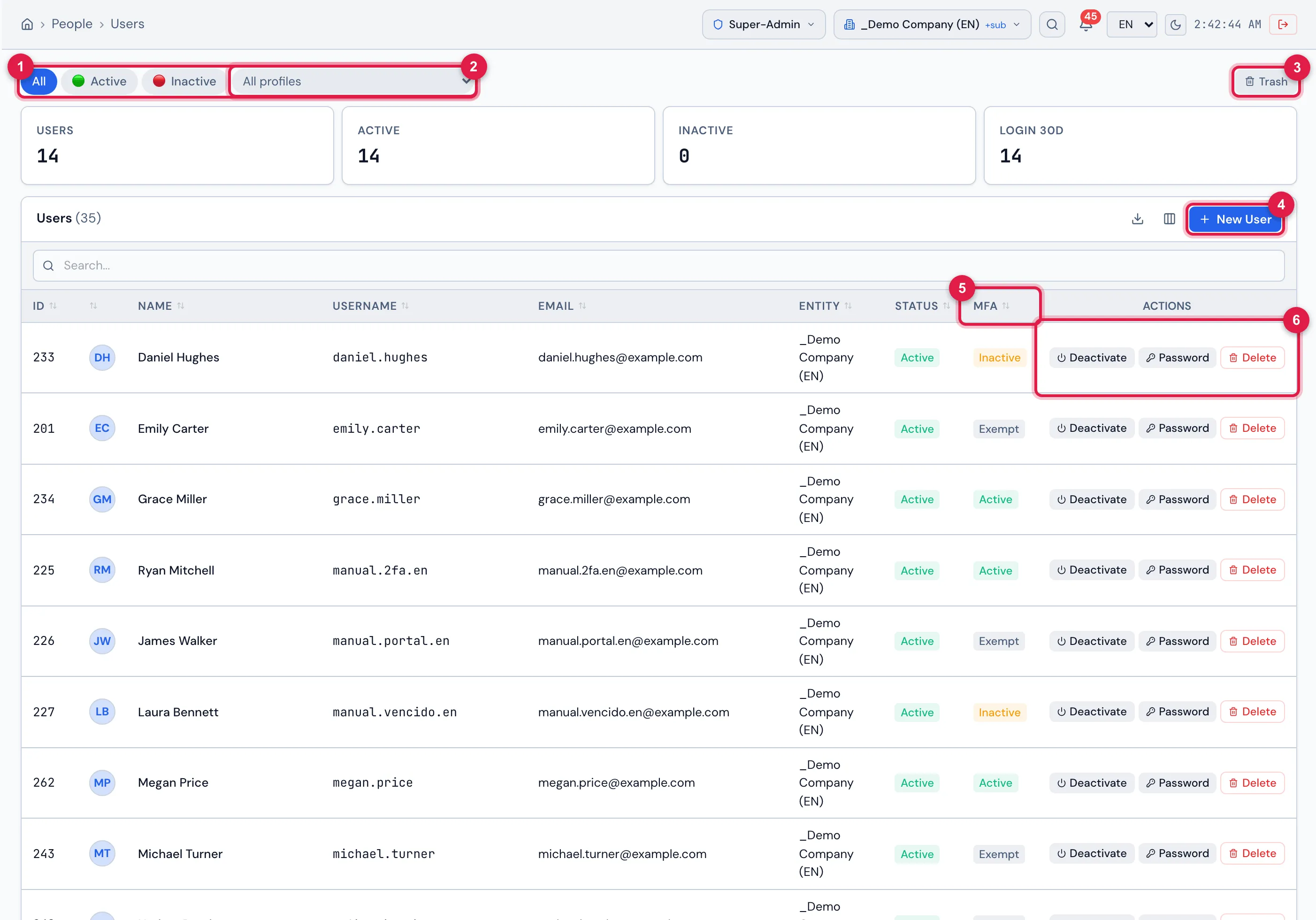This screenshot has height=920, width=1316.
Task: Reset password for Daniel Hughes
Action: 1177,358
